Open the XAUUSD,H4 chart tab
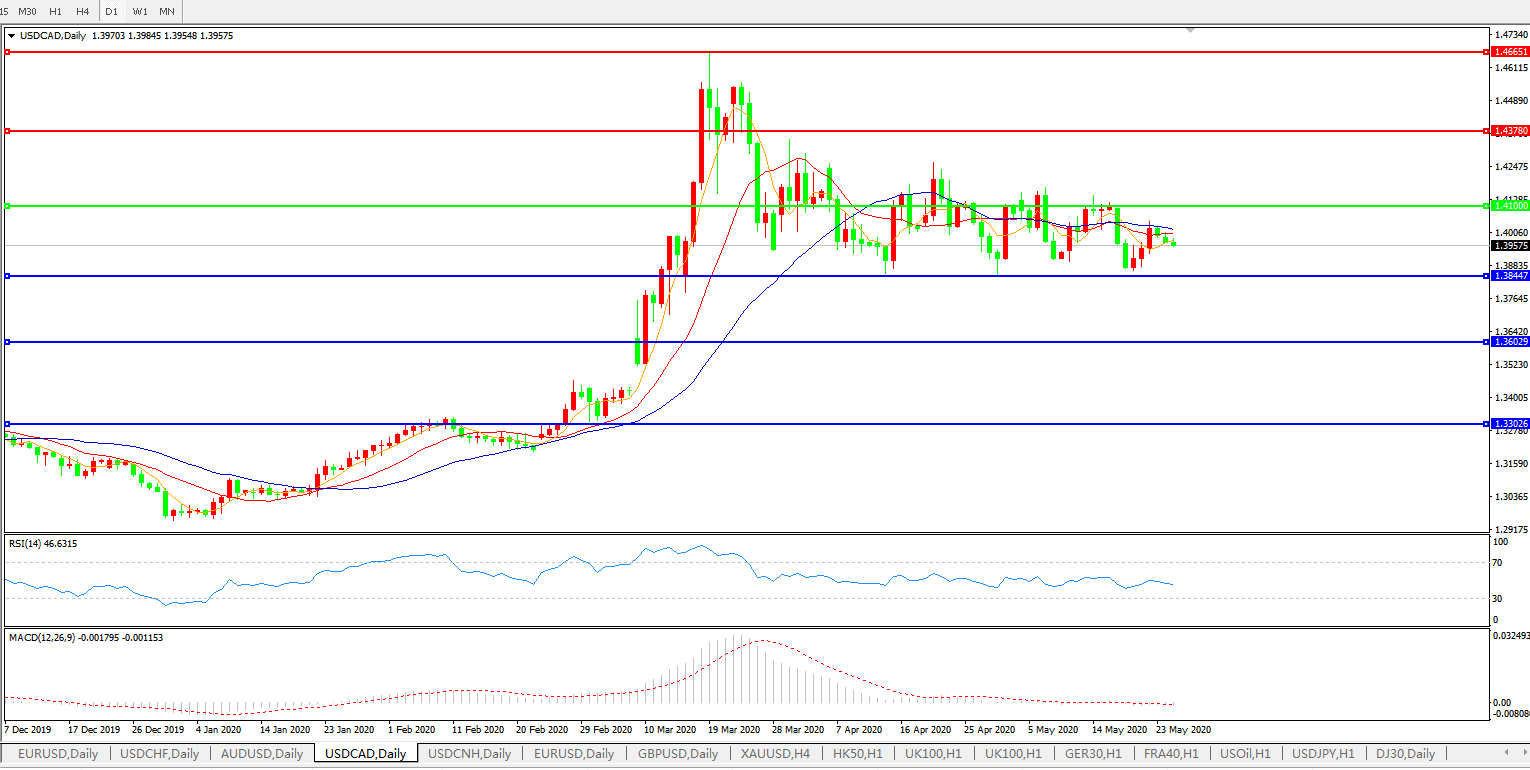This screenshot has height=770, width=1530. 775,754
